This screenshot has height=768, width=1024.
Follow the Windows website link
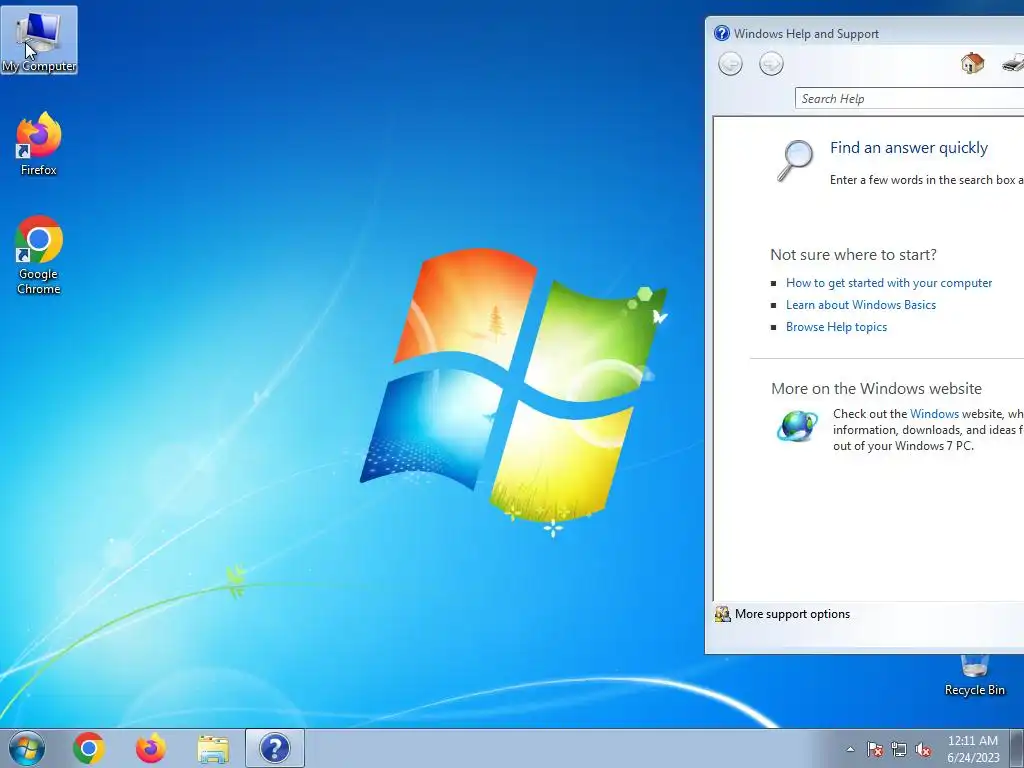coord(934,414)
